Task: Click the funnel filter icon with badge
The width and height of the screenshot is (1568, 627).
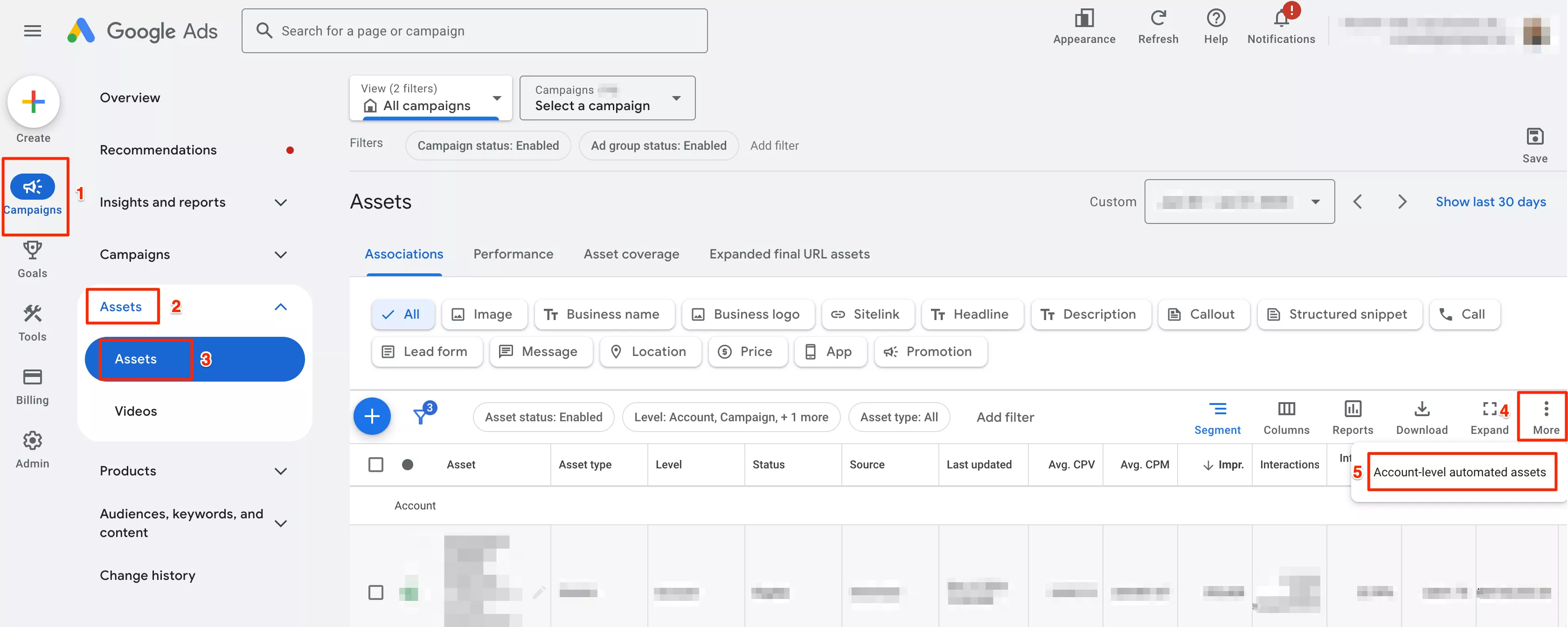Action: 421,417
